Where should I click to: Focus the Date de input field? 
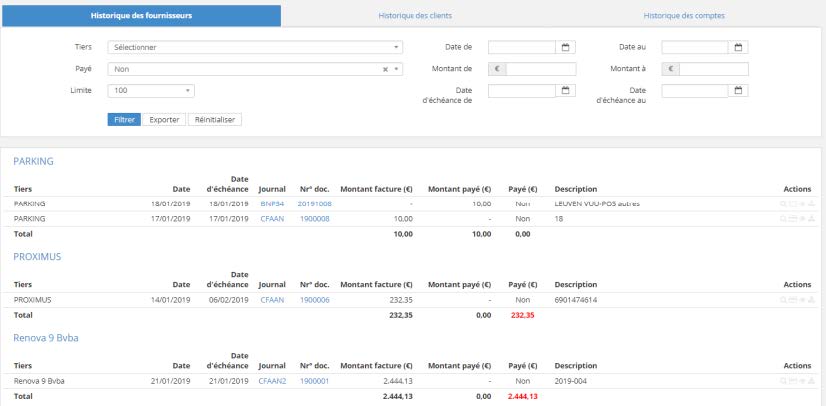click(522, 47)
